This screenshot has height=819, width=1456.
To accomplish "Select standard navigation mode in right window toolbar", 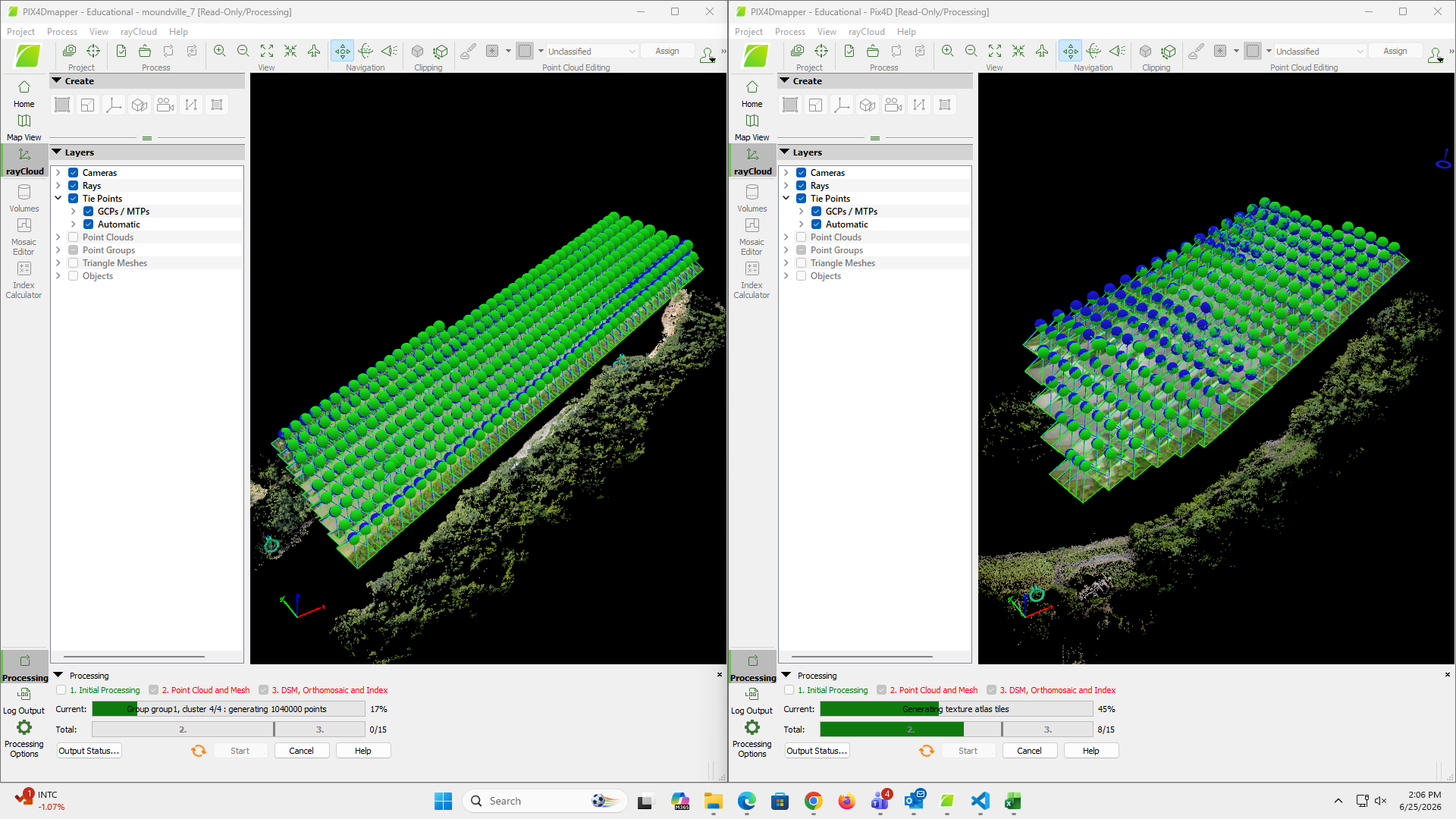I will pos(1070,51).
